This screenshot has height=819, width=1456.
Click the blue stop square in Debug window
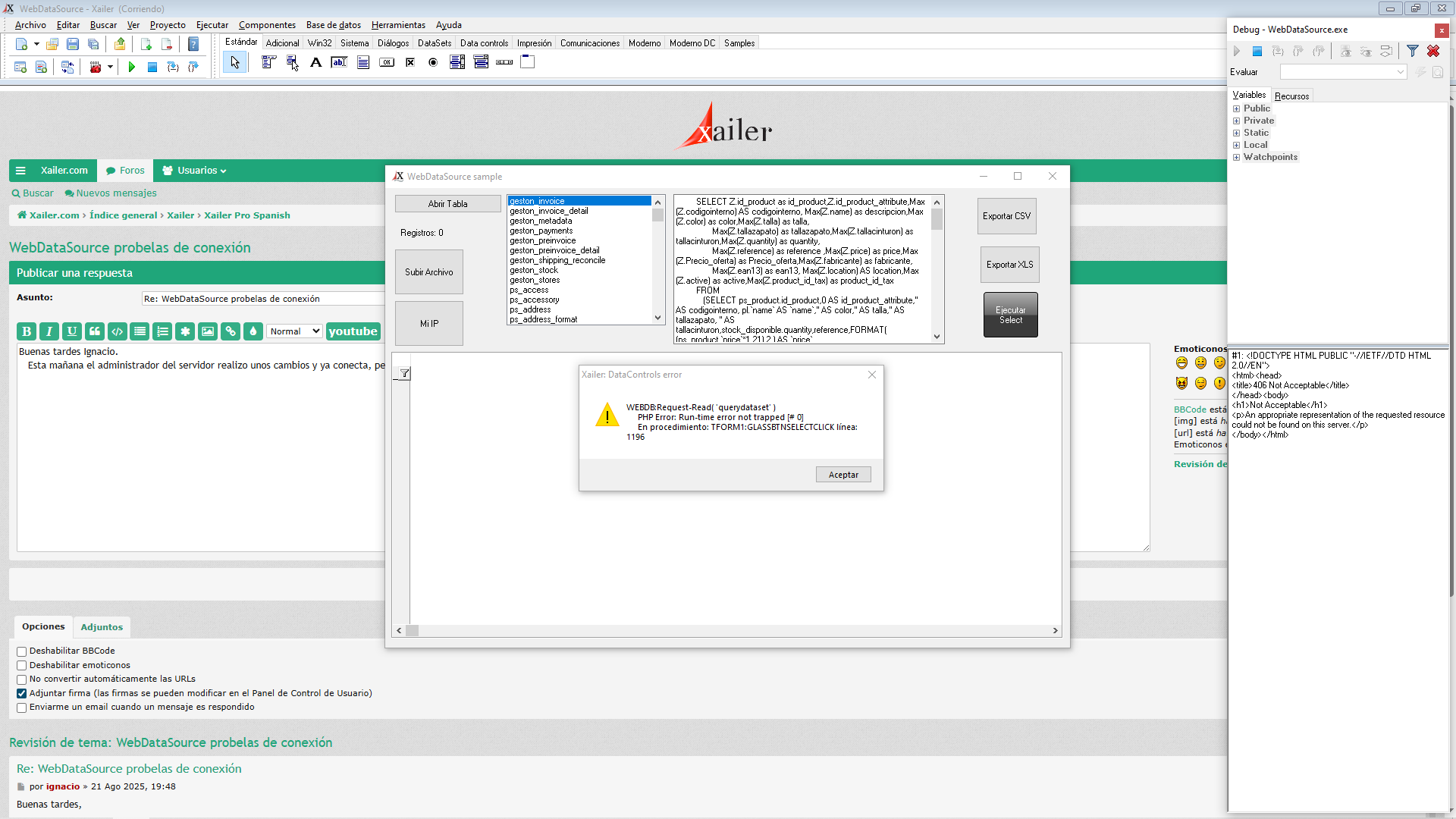(1257, 51)
